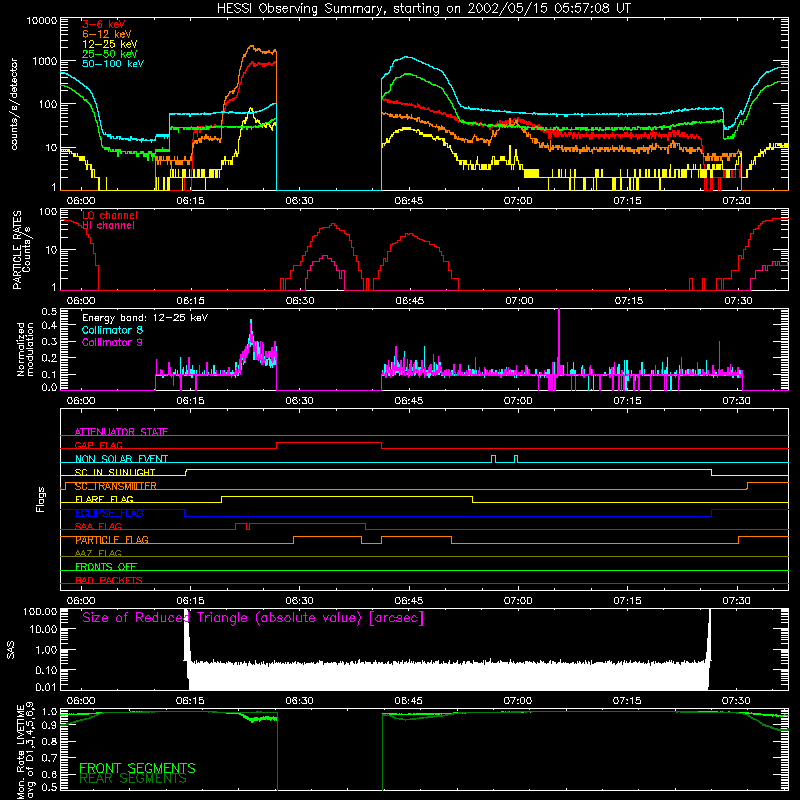Click the BAD_PACKETS flag label
The width and height of the screenshot is (800, 800).
[109, 580]
